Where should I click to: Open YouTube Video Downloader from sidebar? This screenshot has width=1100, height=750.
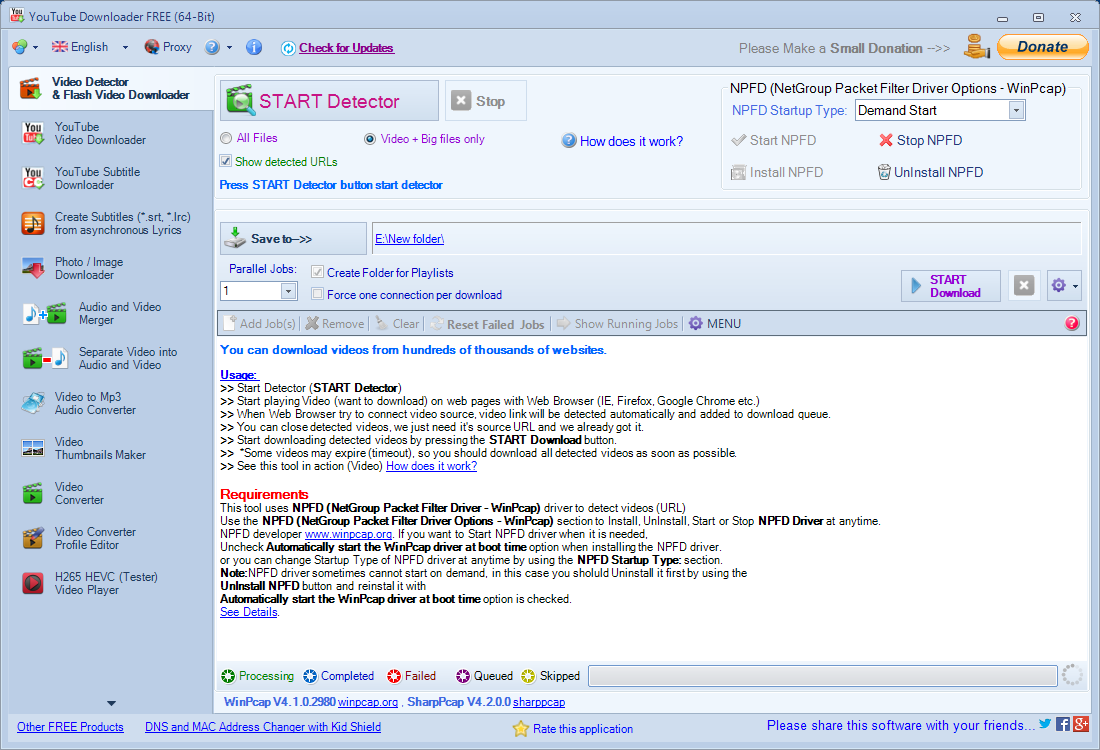click(x=100, y=133)
